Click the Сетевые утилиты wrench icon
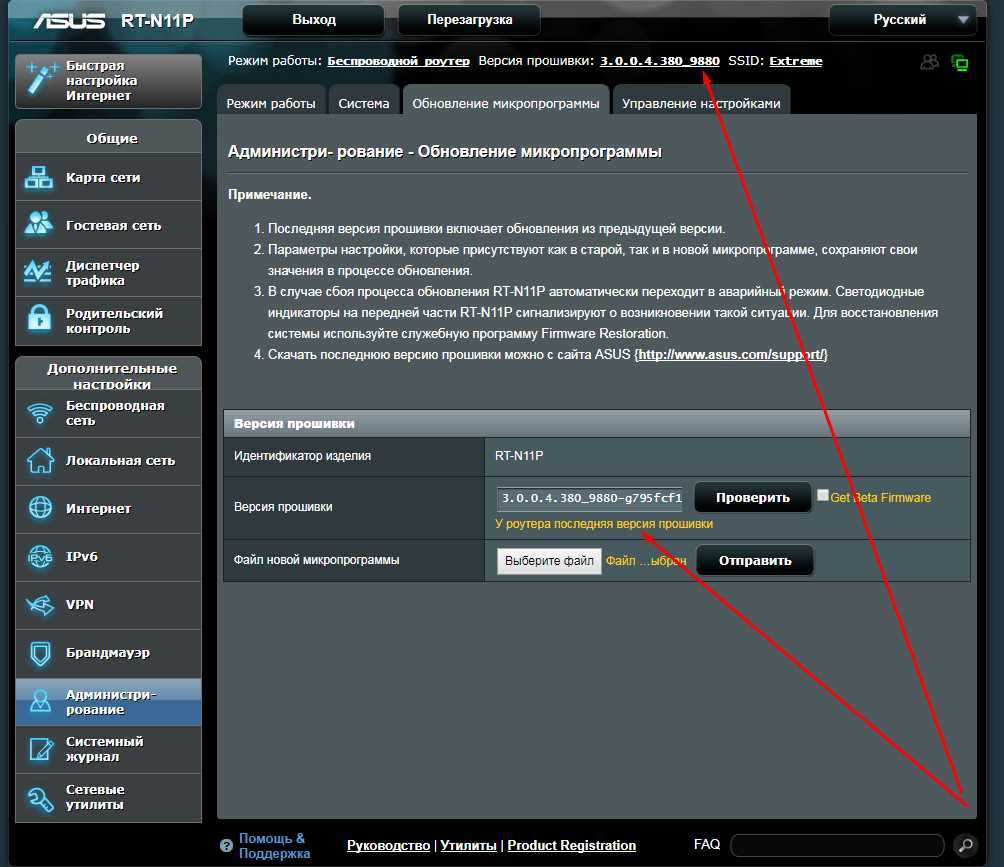Image resolution: width=1004 pixels, height=867 pixels. [x=40, y=798]
